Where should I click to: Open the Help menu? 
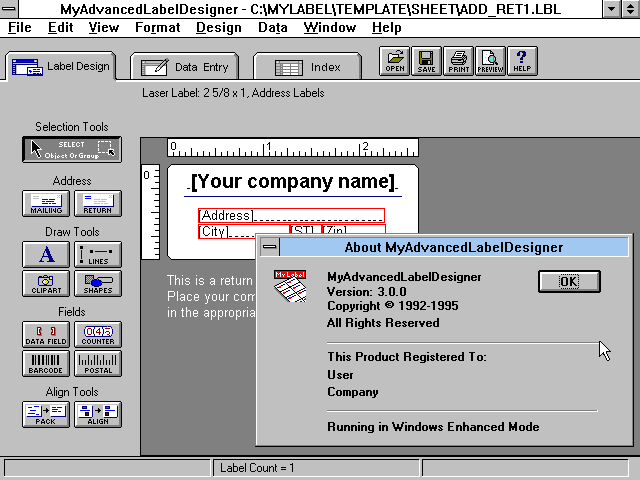click(387, 27)
